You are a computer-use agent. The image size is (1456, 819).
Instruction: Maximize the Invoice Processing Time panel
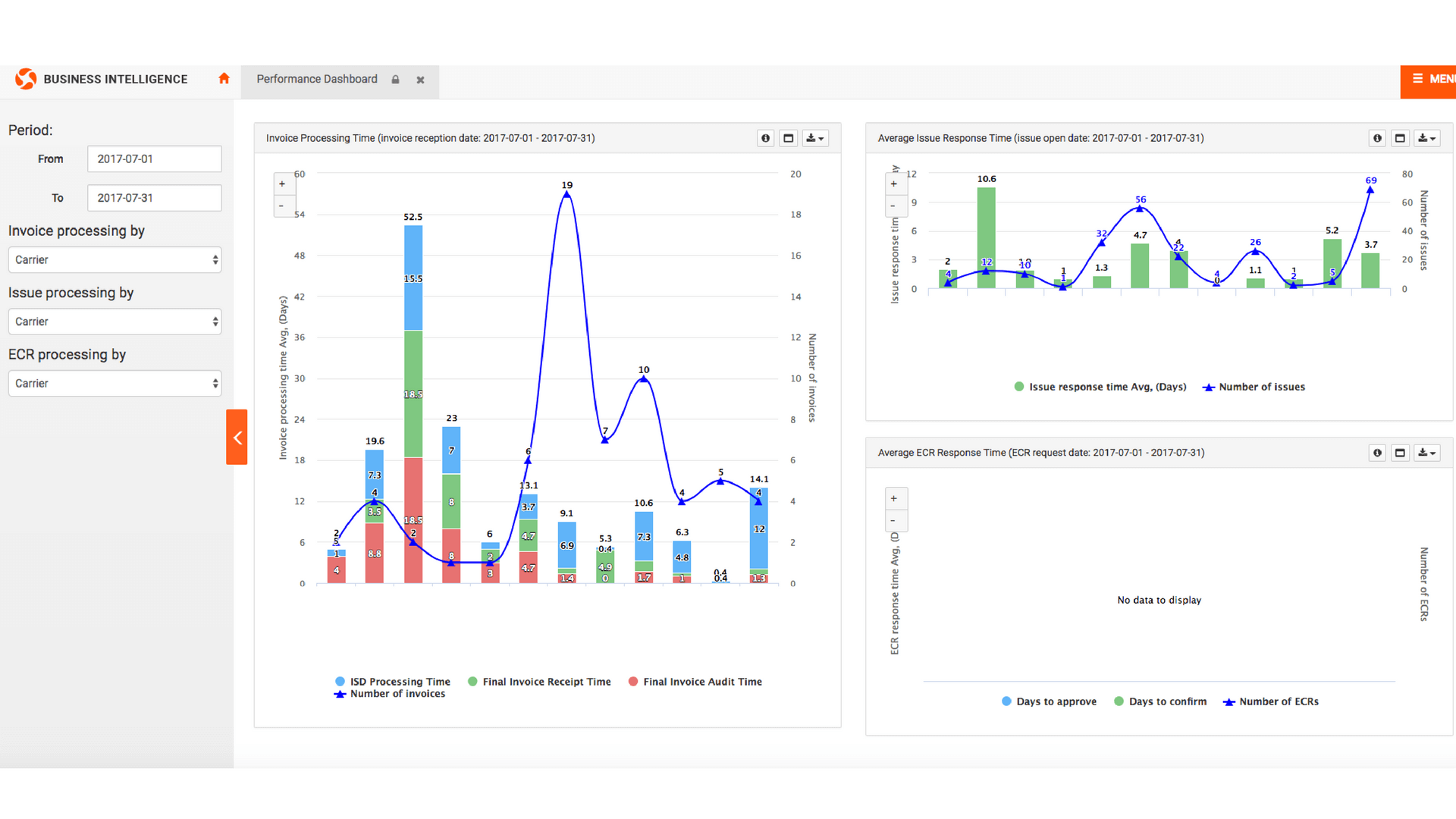click(x=789, y=138)
